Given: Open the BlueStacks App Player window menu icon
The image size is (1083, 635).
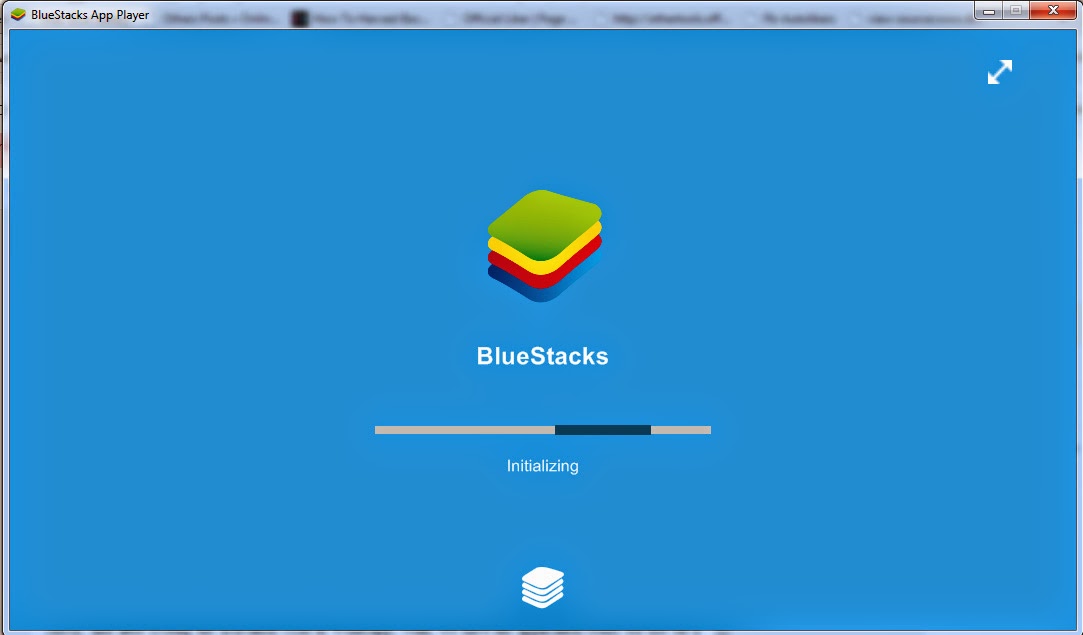Looking at the screenshot, I should (17, 15).
